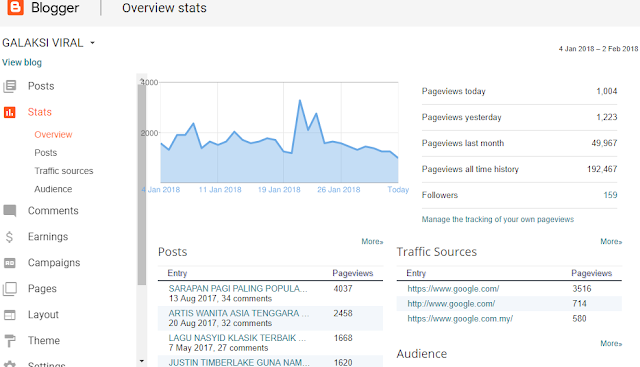640x367 pixels.
Task: Click the 3516 pageviews cell in Traffic Sources
Action: [x=582, y=289]
